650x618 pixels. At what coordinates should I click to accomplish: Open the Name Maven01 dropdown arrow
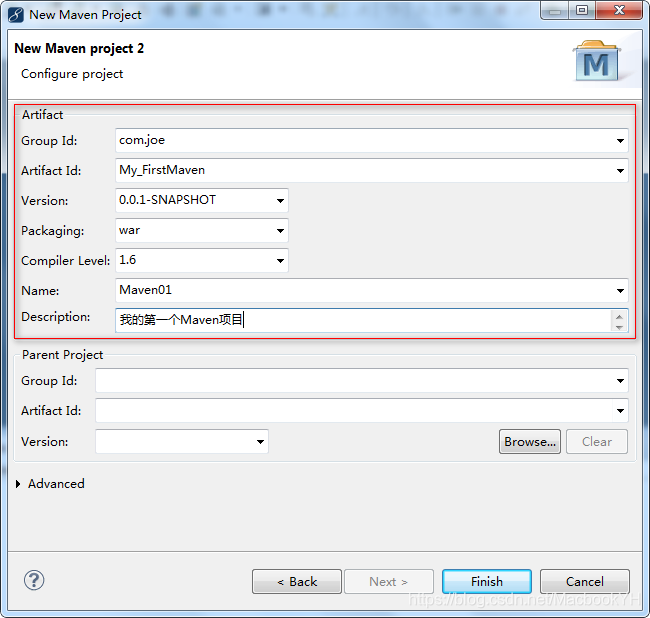click(620, 291)
